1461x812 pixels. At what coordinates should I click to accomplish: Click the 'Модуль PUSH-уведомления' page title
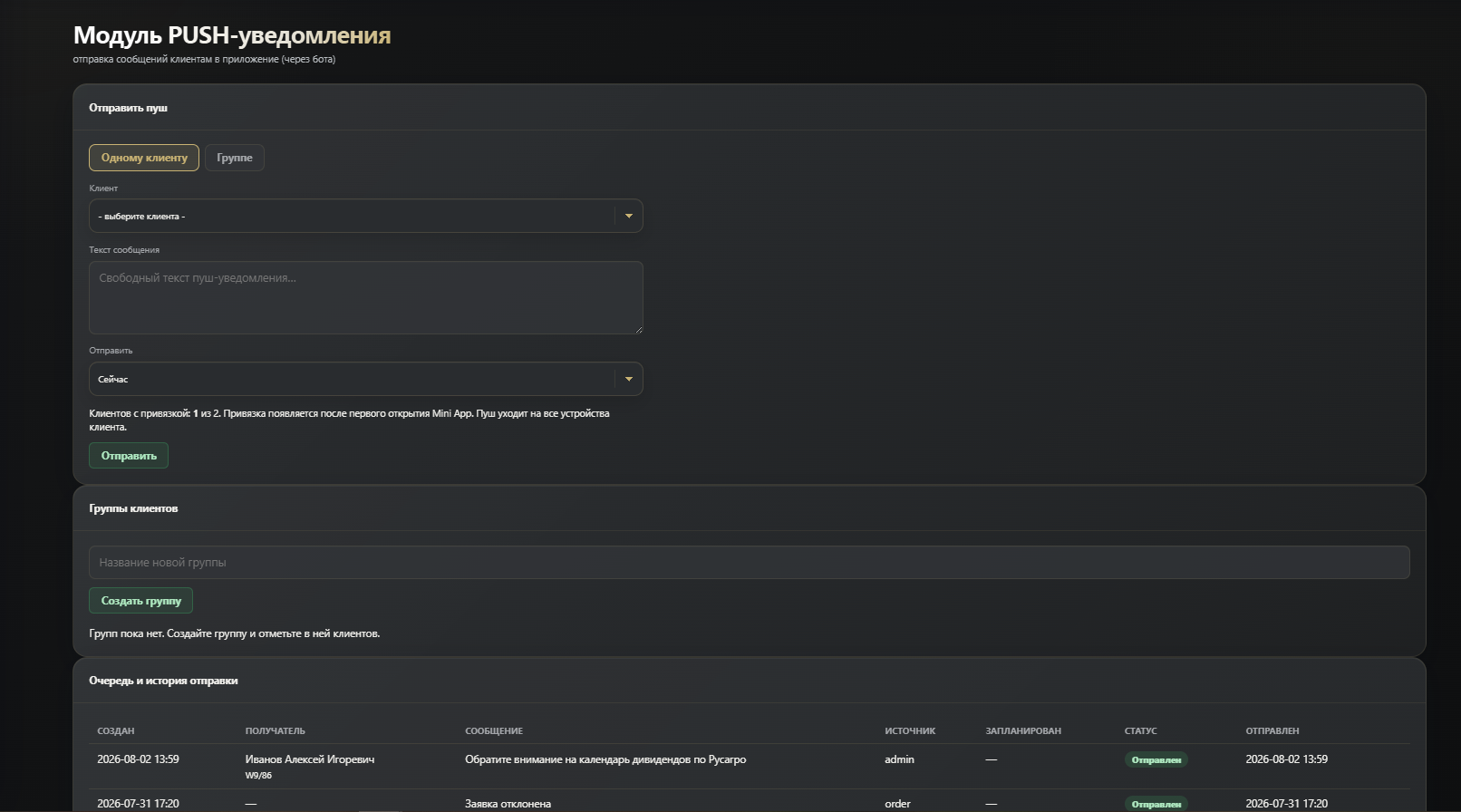coord(232,35)
